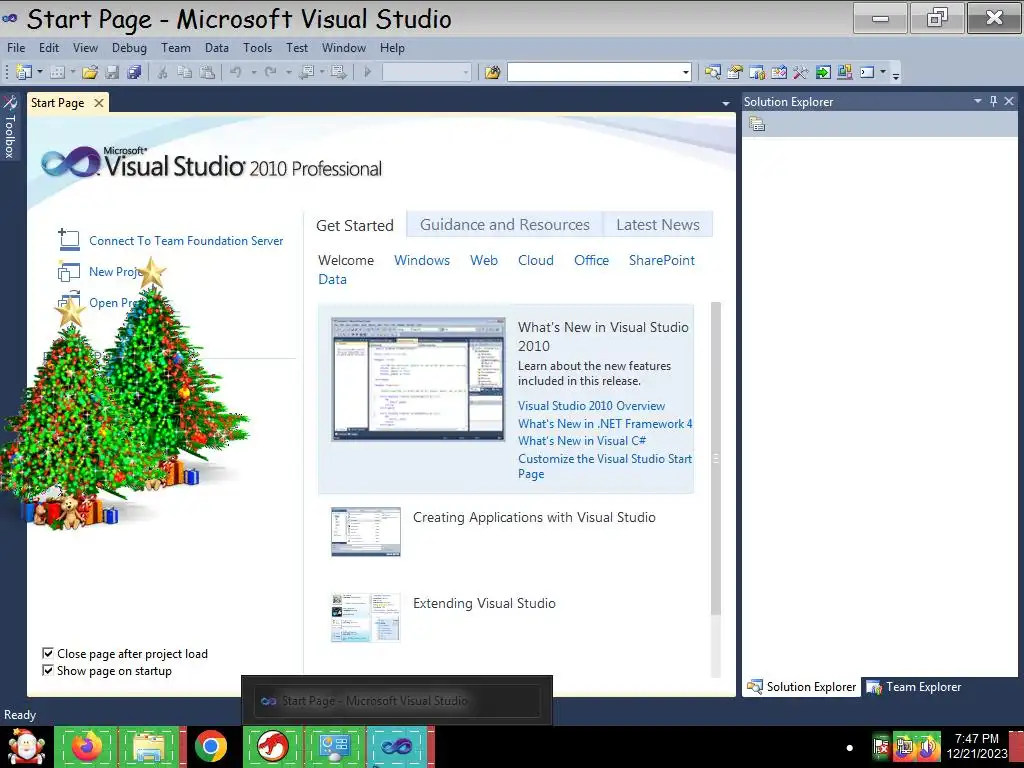Click the Navigate Forward icon
Image resolution: width=1024 pixels, height=768 pixels.
tap(338, 72)
